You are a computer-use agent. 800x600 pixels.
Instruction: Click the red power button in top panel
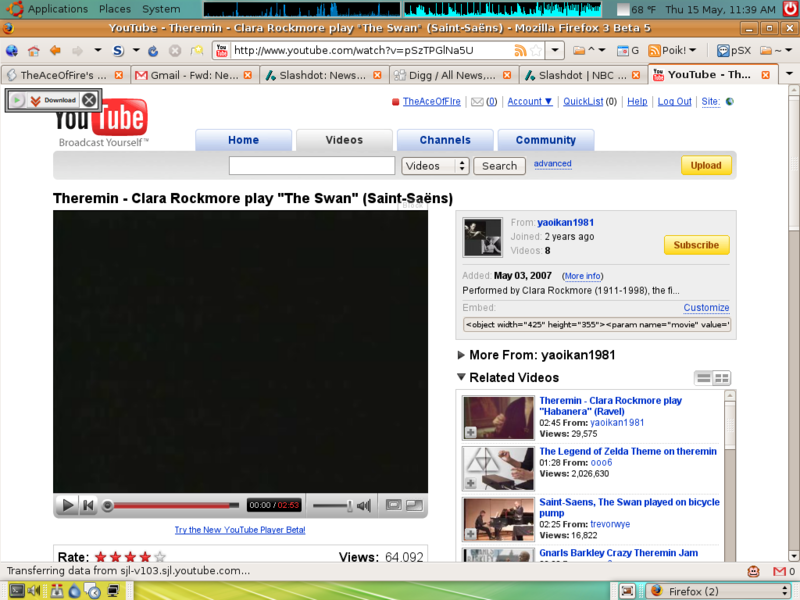791,9
